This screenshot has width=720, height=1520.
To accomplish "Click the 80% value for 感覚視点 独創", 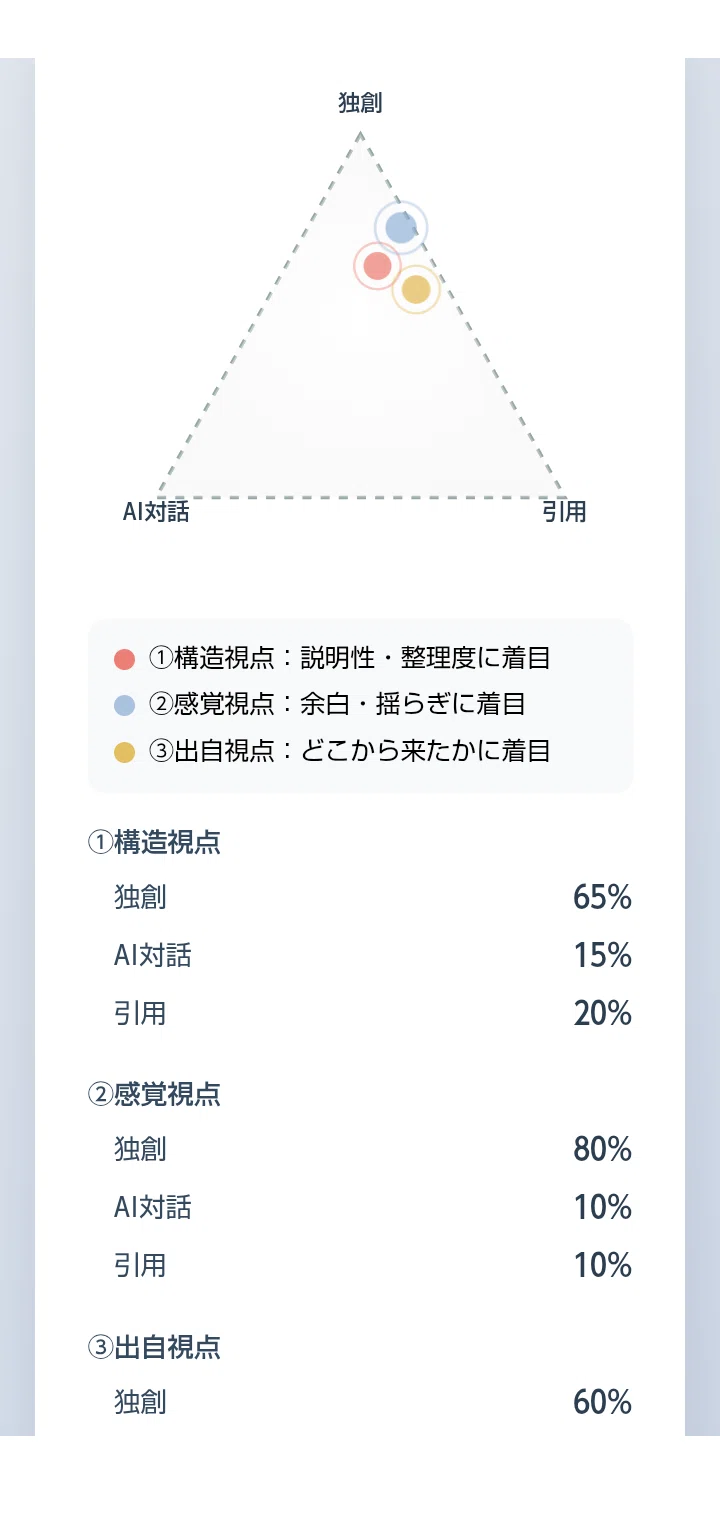I will tap(603, 1150).
